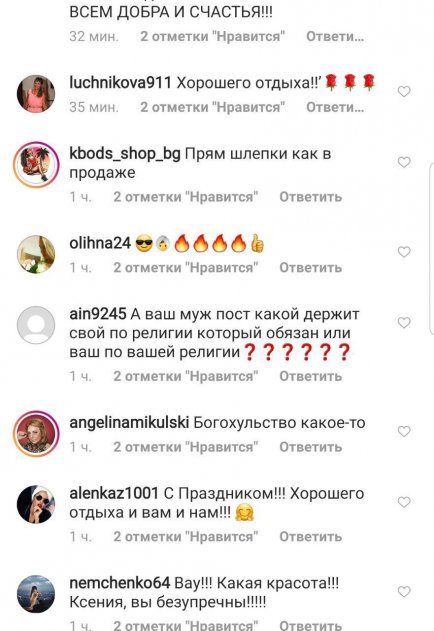434x631 pixels.
Task: View olihna24's profile avatar
Action: coord(36,254)
